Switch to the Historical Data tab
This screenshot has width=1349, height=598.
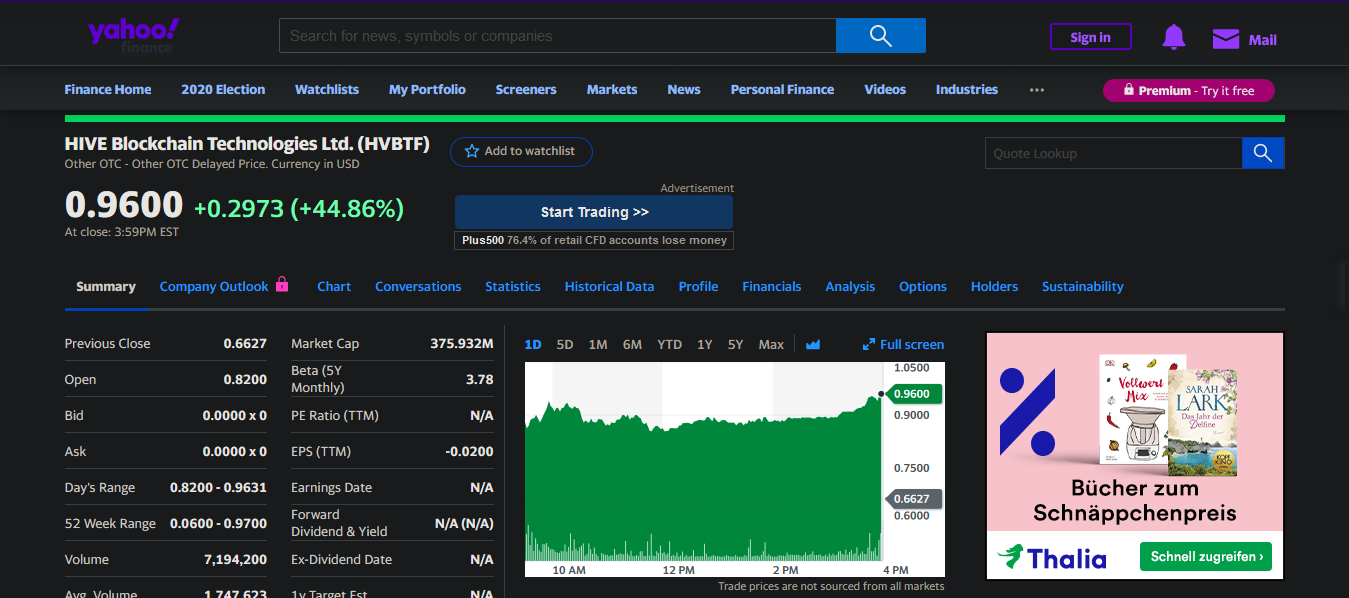click(609, 287)
